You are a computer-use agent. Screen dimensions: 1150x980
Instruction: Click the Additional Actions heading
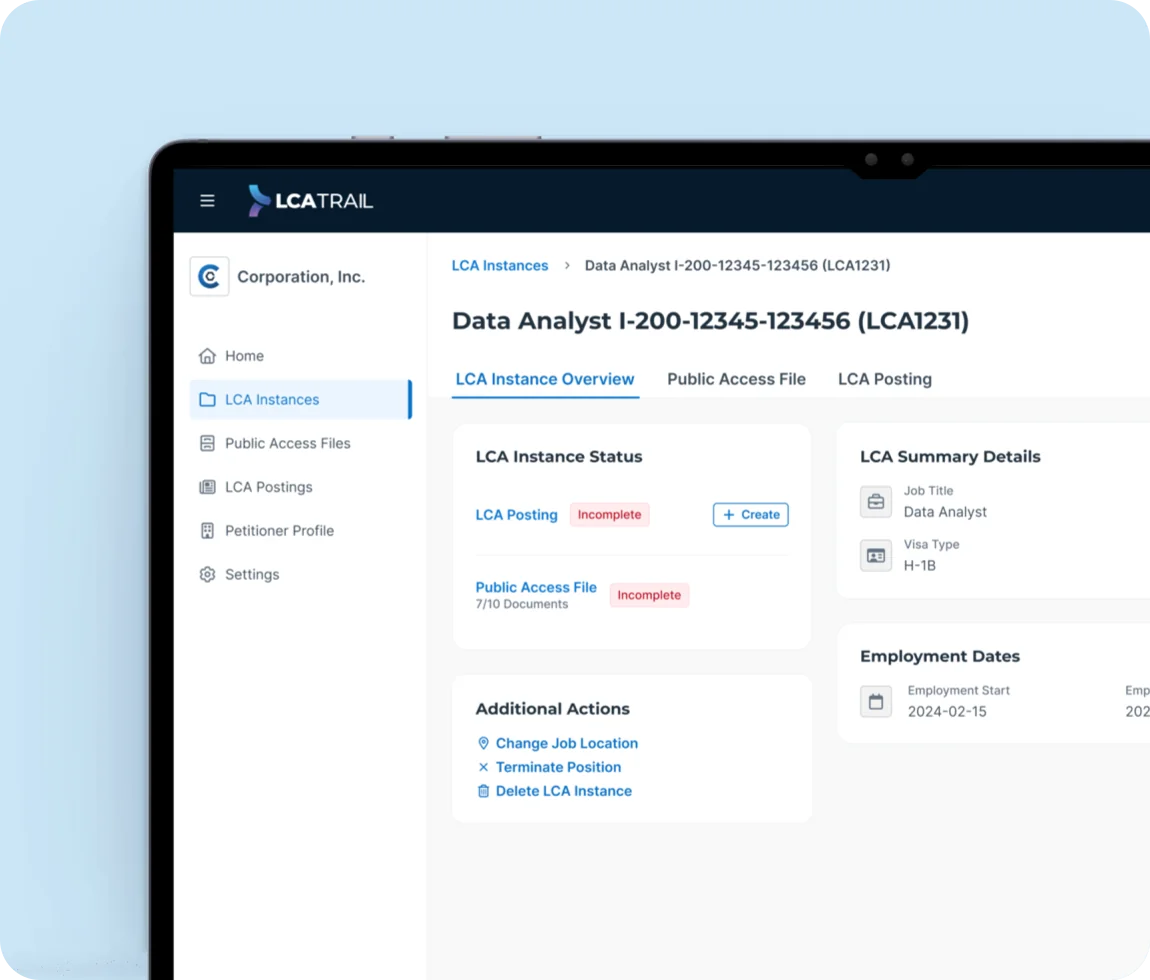coord(553,709)
